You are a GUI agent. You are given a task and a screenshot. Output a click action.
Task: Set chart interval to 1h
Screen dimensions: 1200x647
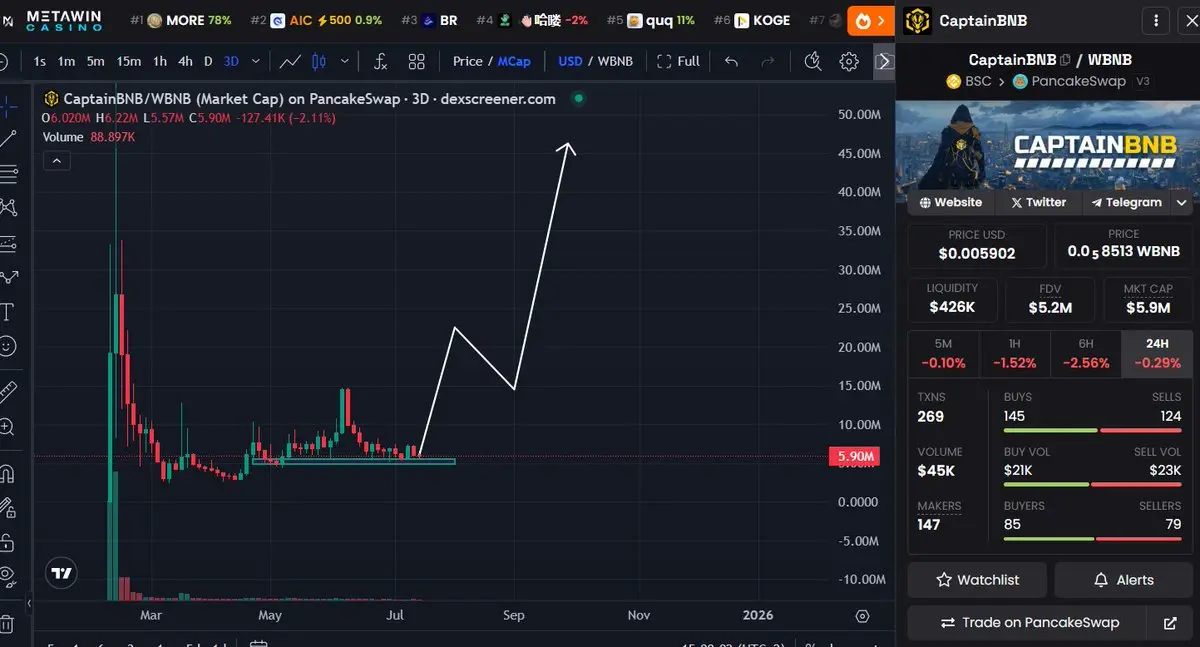tap(160, 61)
